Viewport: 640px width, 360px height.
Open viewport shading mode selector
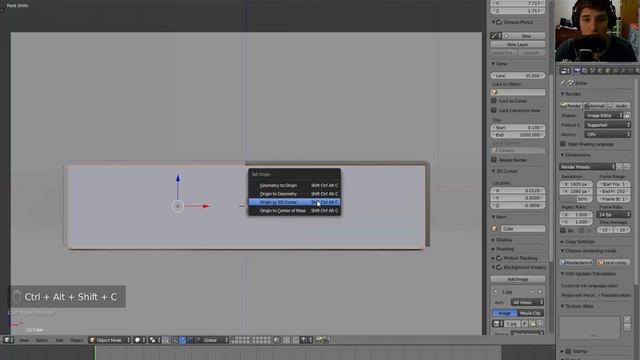[x=140, y=340]
